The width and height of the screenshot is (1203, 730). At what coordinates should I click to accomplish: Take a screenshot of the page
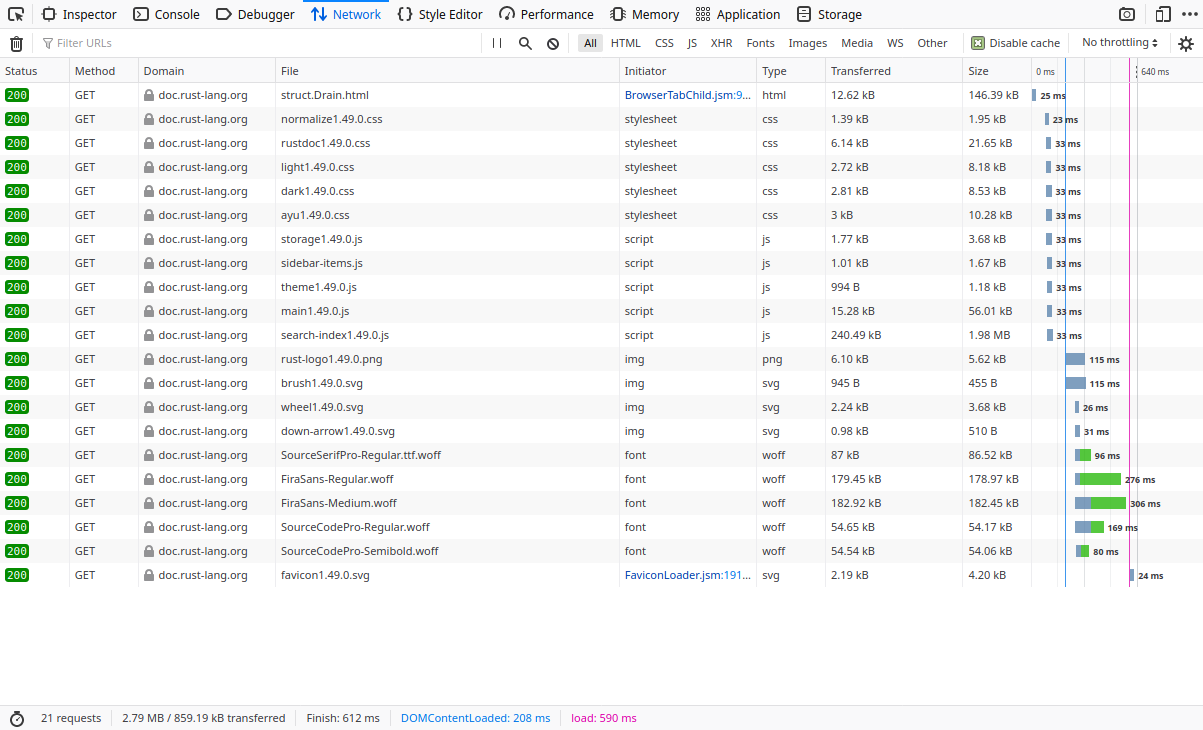tap(1126, 14)
